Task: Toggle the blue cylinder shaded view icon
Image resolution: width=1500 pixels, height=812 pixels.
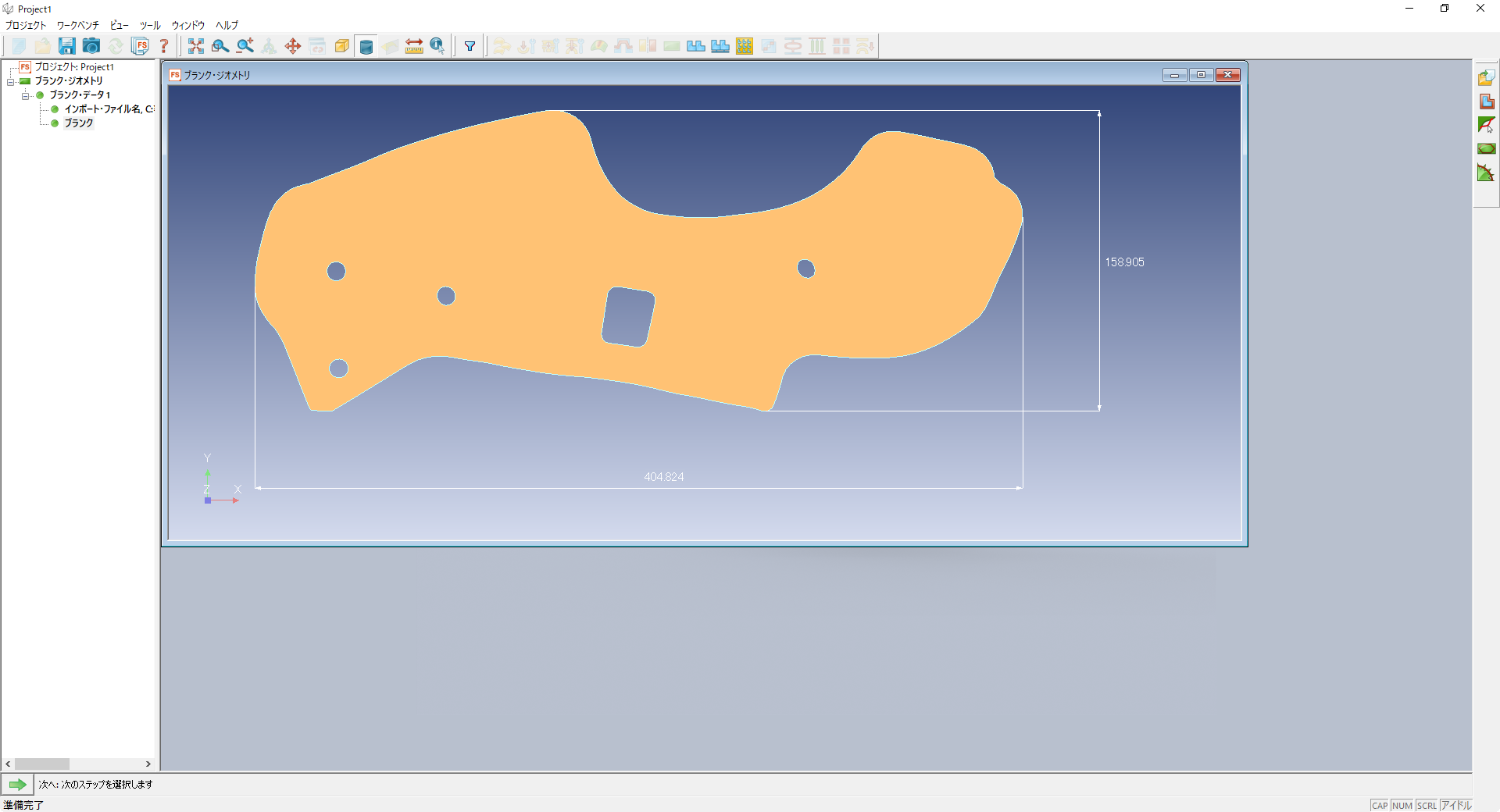Action: tap(366, 46)
